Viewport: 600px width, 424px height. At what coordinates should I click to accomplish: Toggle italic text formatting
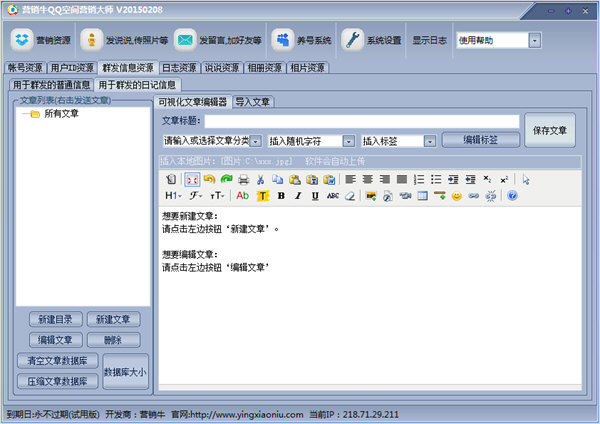(298, 196)
